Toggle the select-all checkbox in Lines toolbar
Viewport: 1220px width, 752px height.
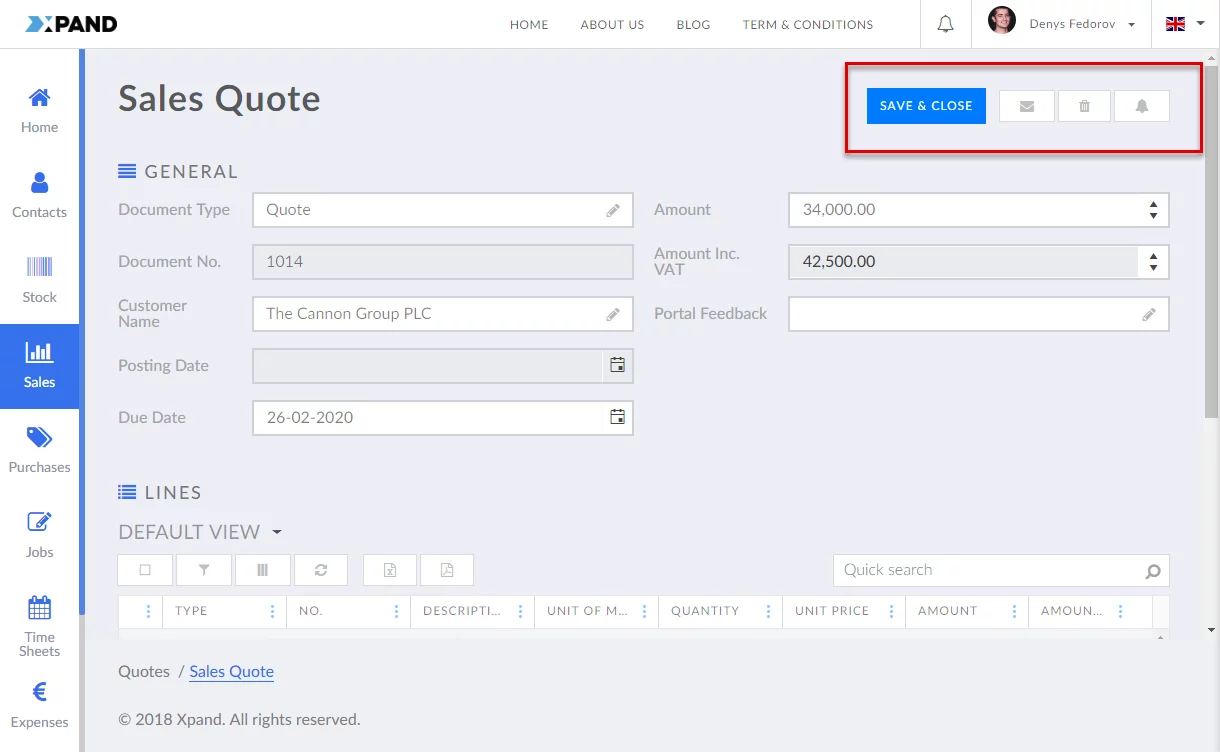(x=145, y=570)
